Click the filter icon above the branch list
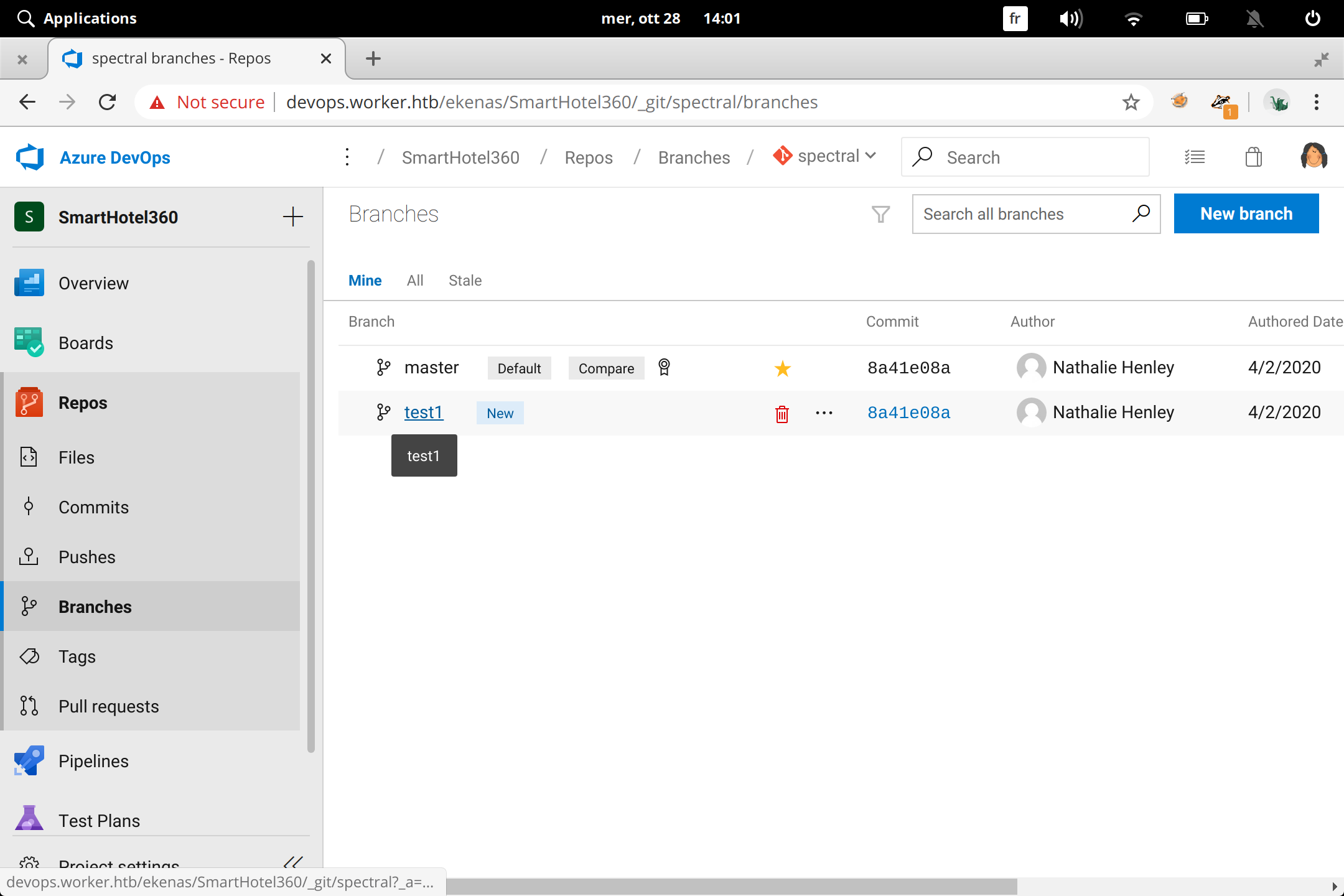 pyautogui.click(x=880, y=214)
